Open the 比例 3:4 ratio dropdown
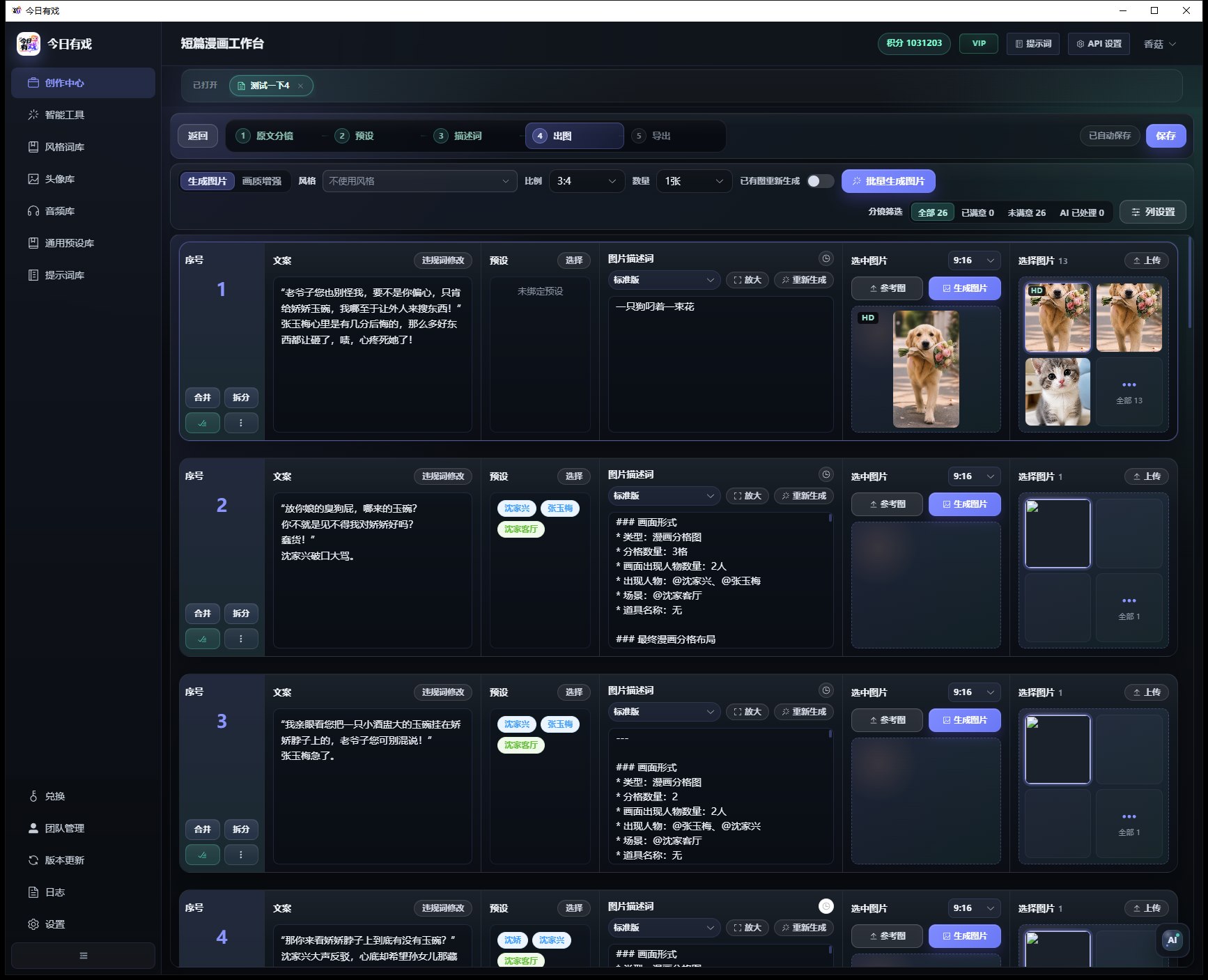The image size is (1208, 980). (587, 181)
